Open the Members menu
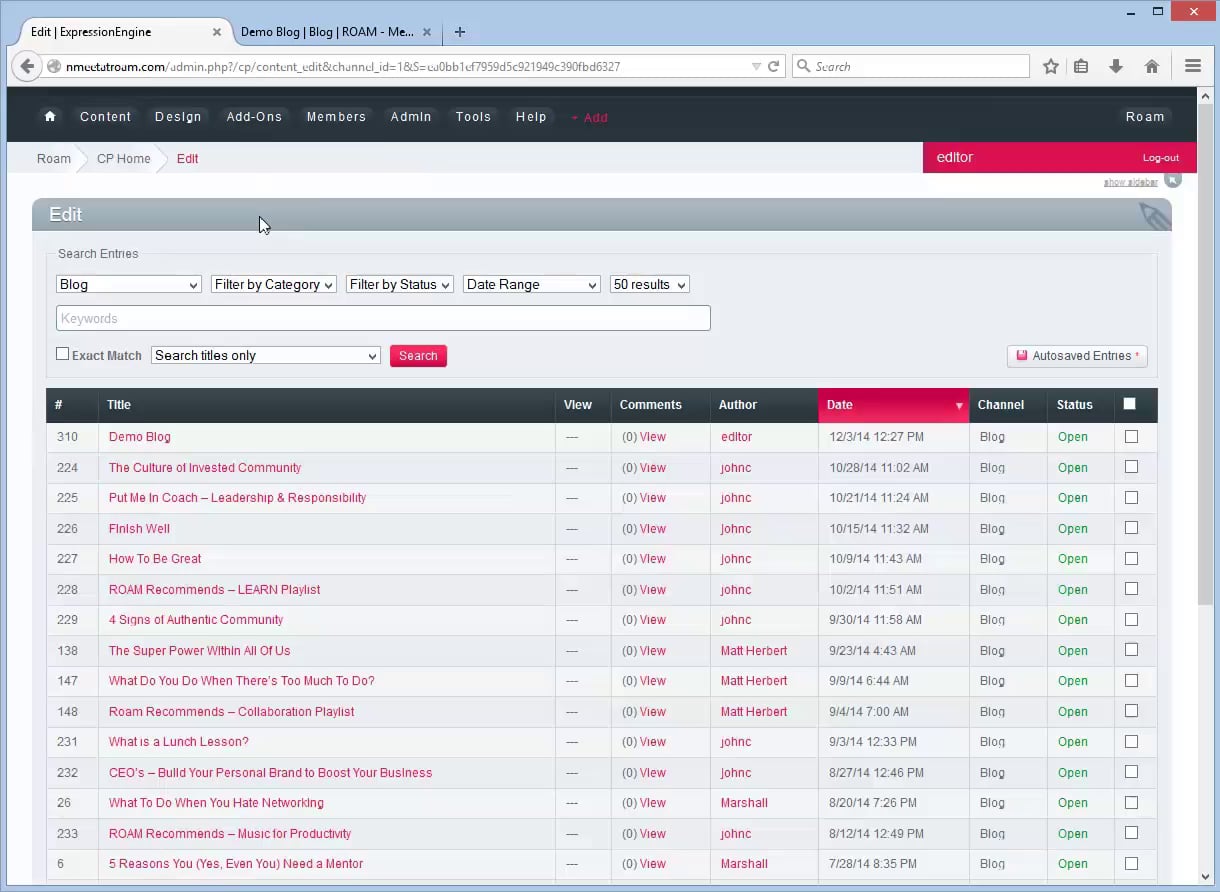 [336, 117]
